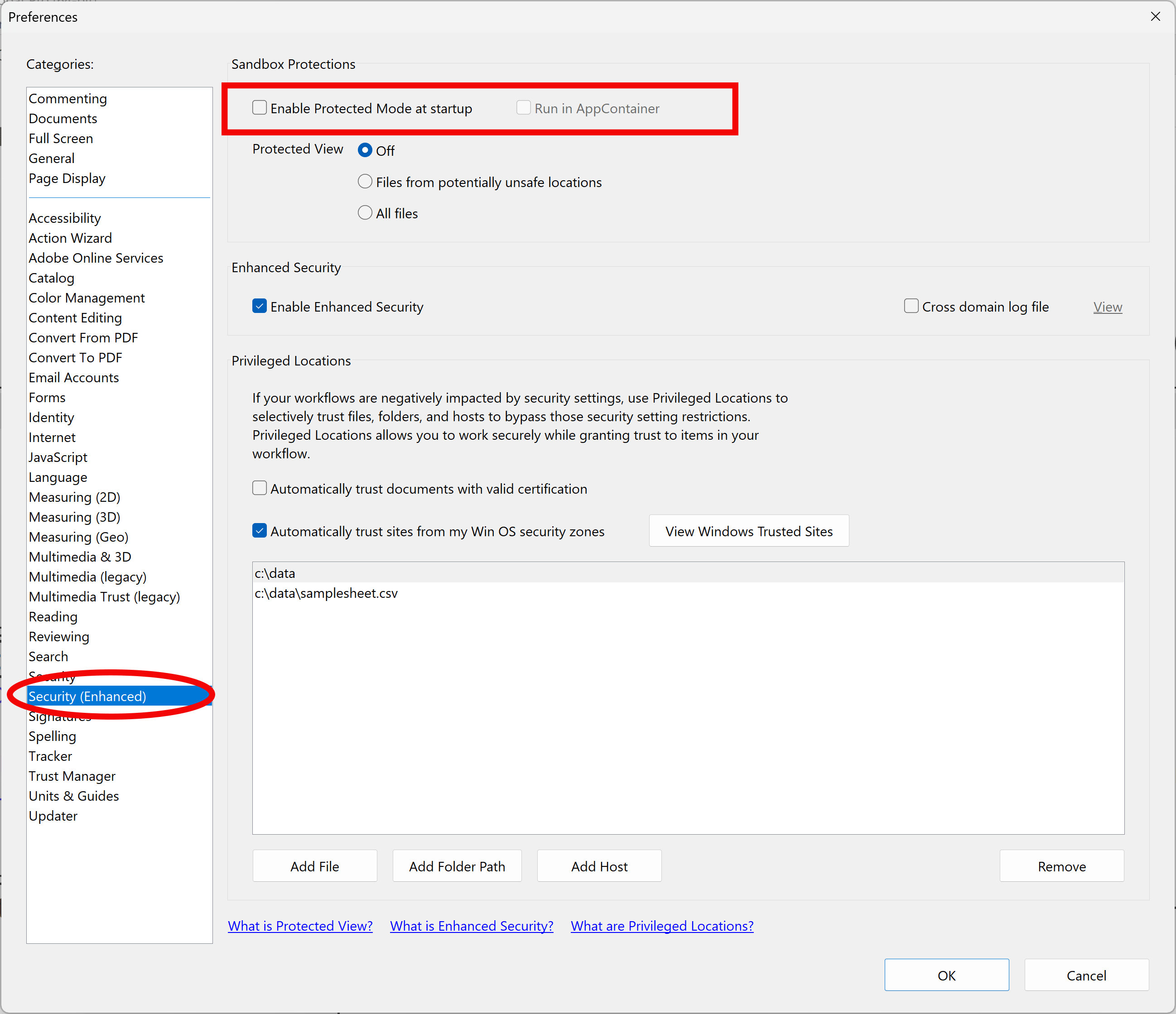The image size is (1176, 1014).
Task: Click the Add File button
Action: (314, 866)
